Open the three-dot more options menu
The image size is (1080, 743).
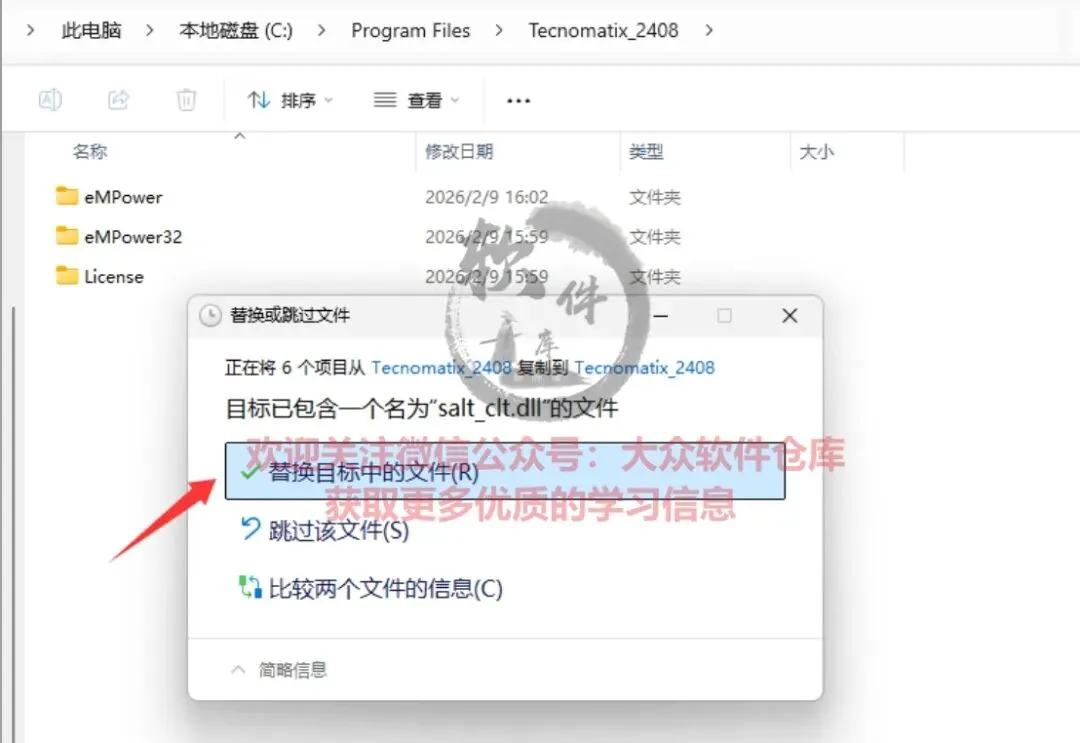coord(518,101)
